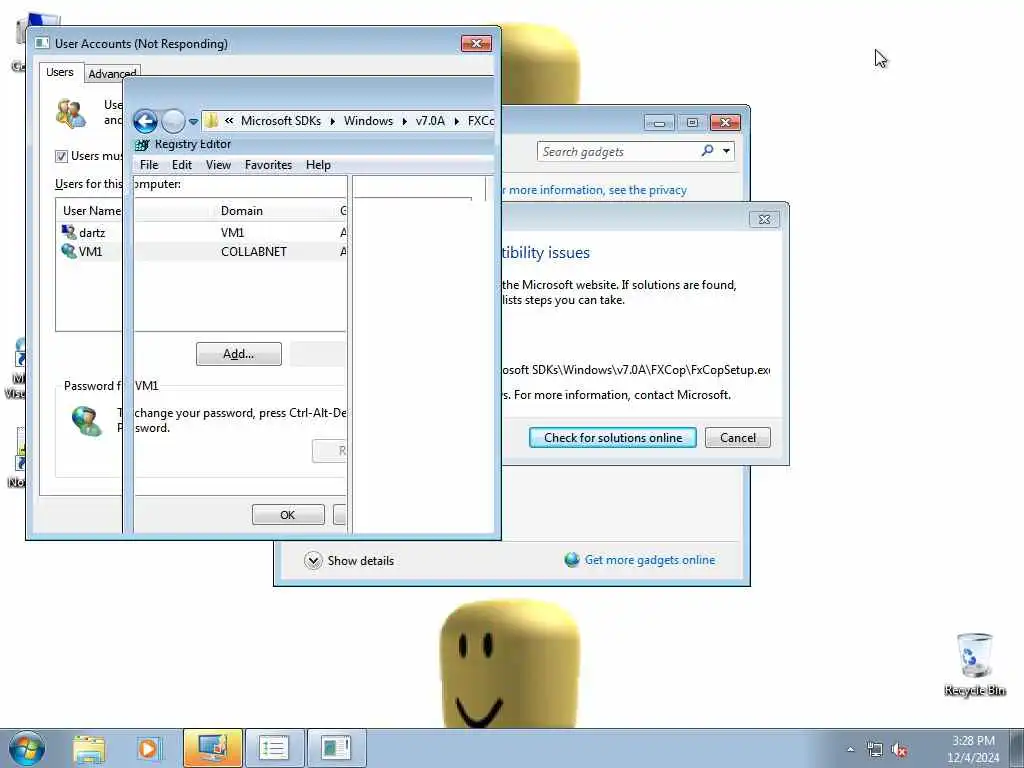The height and width of the screenshot is (768, 1024).
Task: Click the User Name column header
Action: pyautogui.click(x=91, y=211)
